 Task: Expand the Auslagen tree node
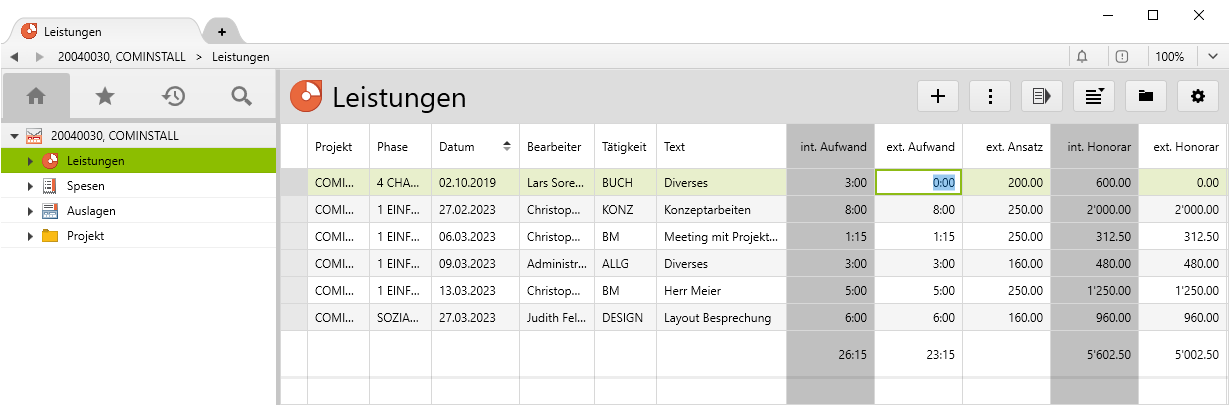pos(30,211)
